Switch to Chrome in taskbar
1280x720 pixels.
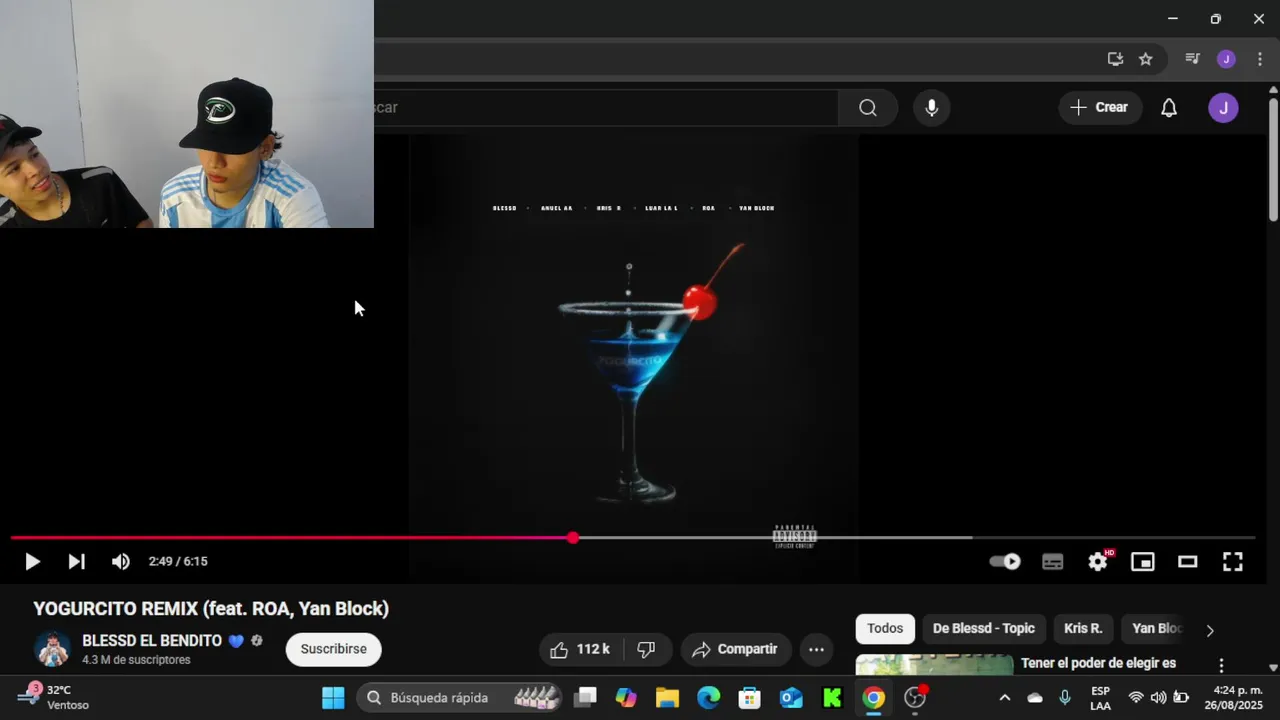[x=874, y=698]
